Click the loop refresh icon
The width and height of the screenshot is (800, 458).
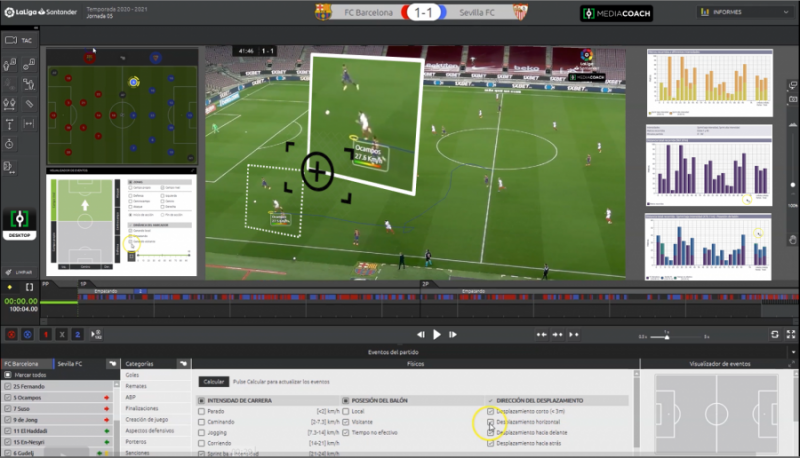pyautogui.click(x=774, y=335)
